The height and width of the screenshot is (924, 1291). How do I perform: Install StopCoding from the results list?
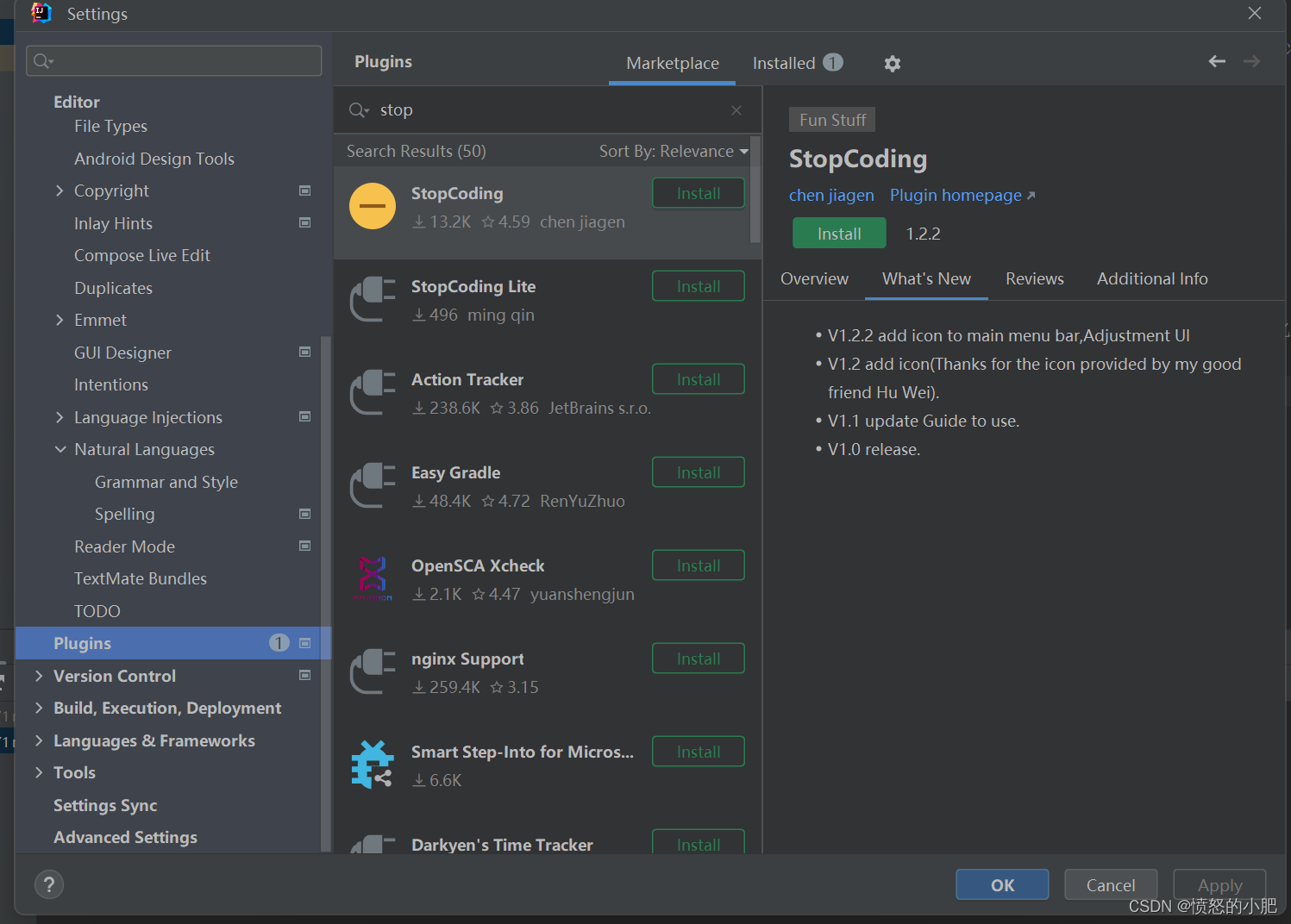point(699,193)
